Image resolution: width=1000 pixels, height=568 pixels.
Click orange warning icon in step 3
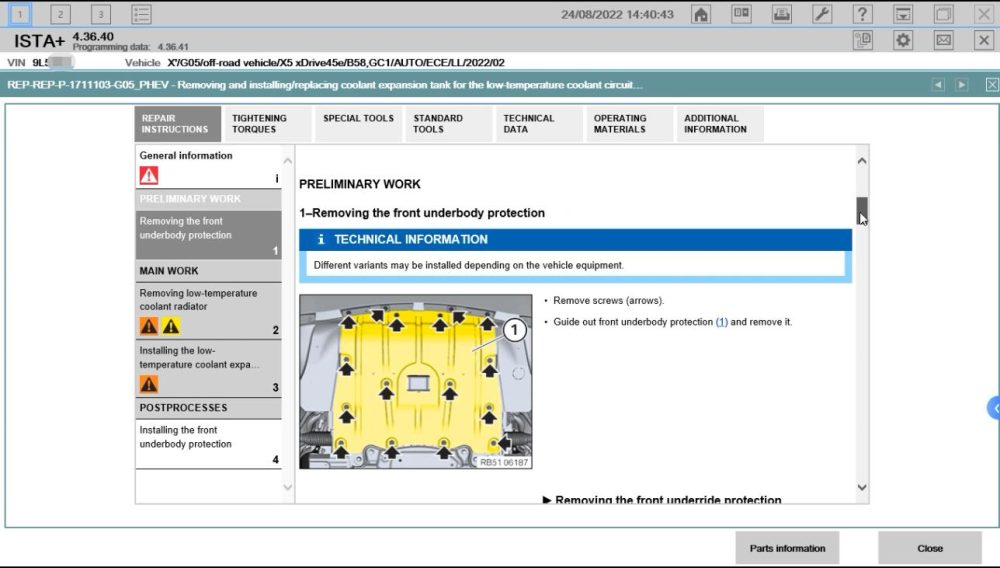149,384
